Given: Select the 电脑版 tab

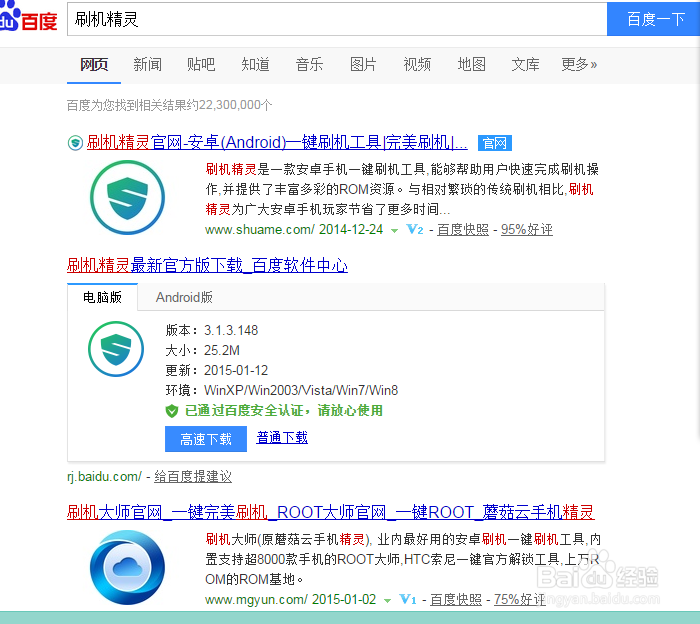Looking at the screenshot, I should (x=102, y=297).
